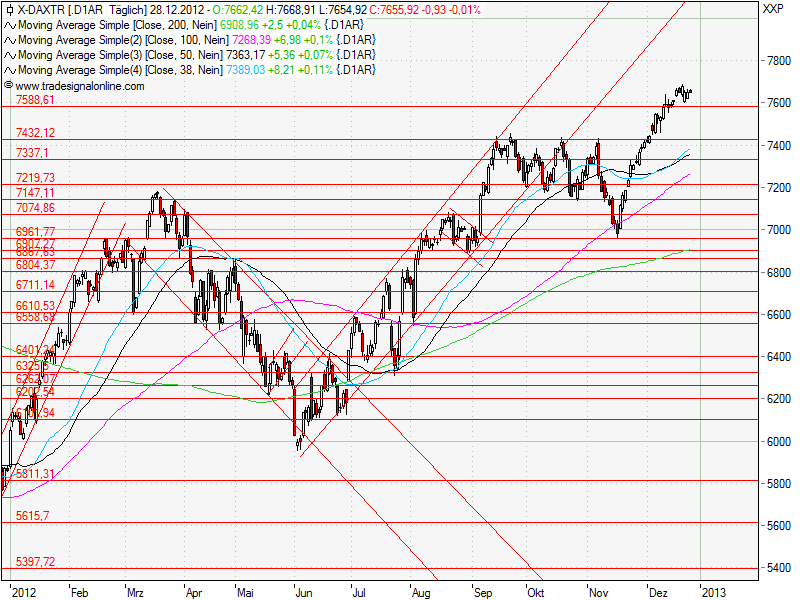The width and height of the screenshot is (800, 600).
Task: Select the 7432,12 horizontal level label
Action: click(35, 133)
